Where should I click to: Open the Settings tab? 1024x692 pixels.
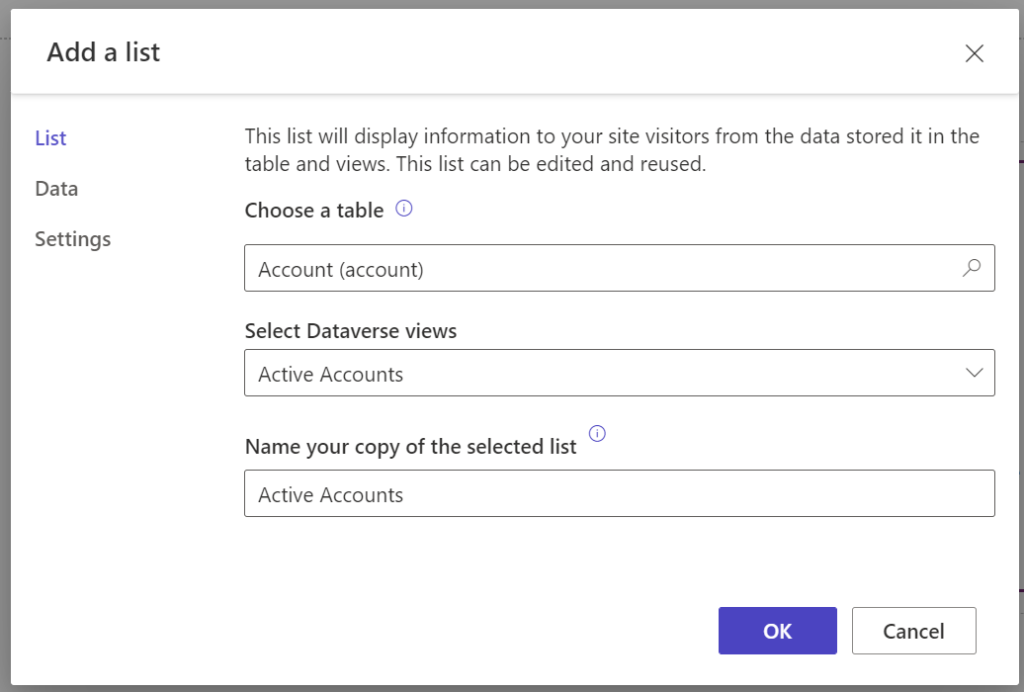(72, 239)
